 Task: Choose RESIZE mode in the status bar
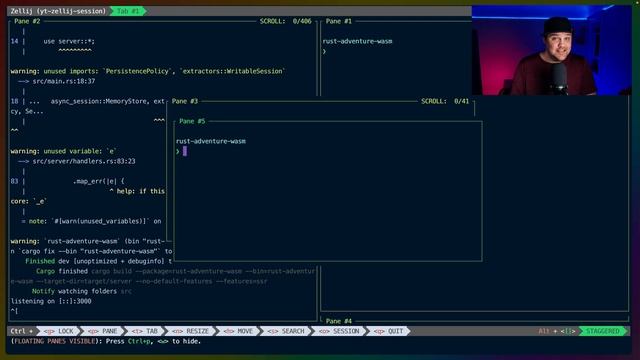coord(191,331)
